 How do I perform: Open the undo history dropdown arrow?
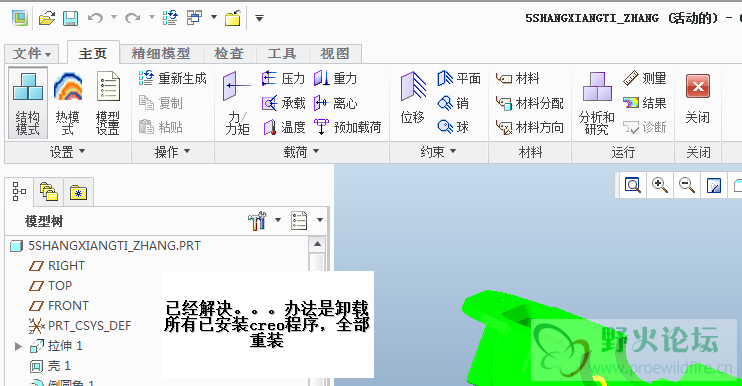click(114, 18)
